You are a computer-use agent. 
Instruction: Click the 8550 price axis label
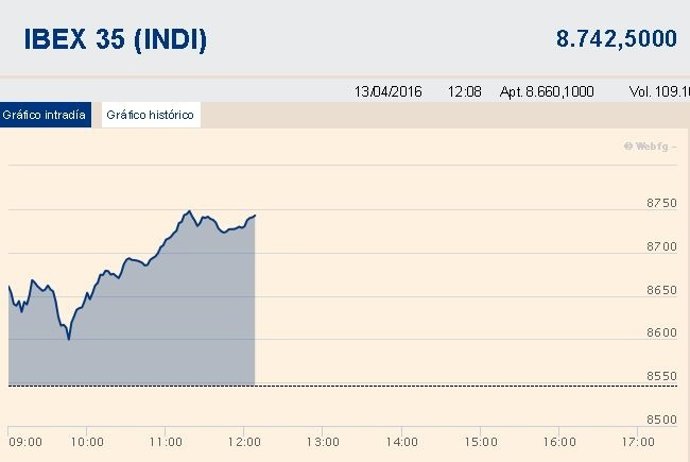pos(662,376)
